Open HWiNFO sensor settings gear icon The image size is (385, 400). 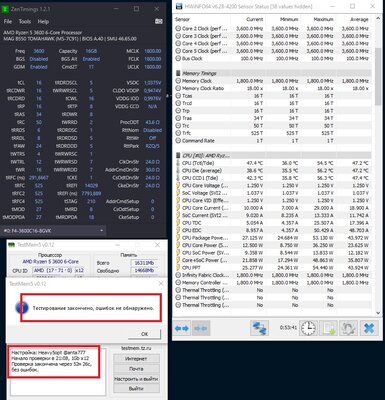348,328
